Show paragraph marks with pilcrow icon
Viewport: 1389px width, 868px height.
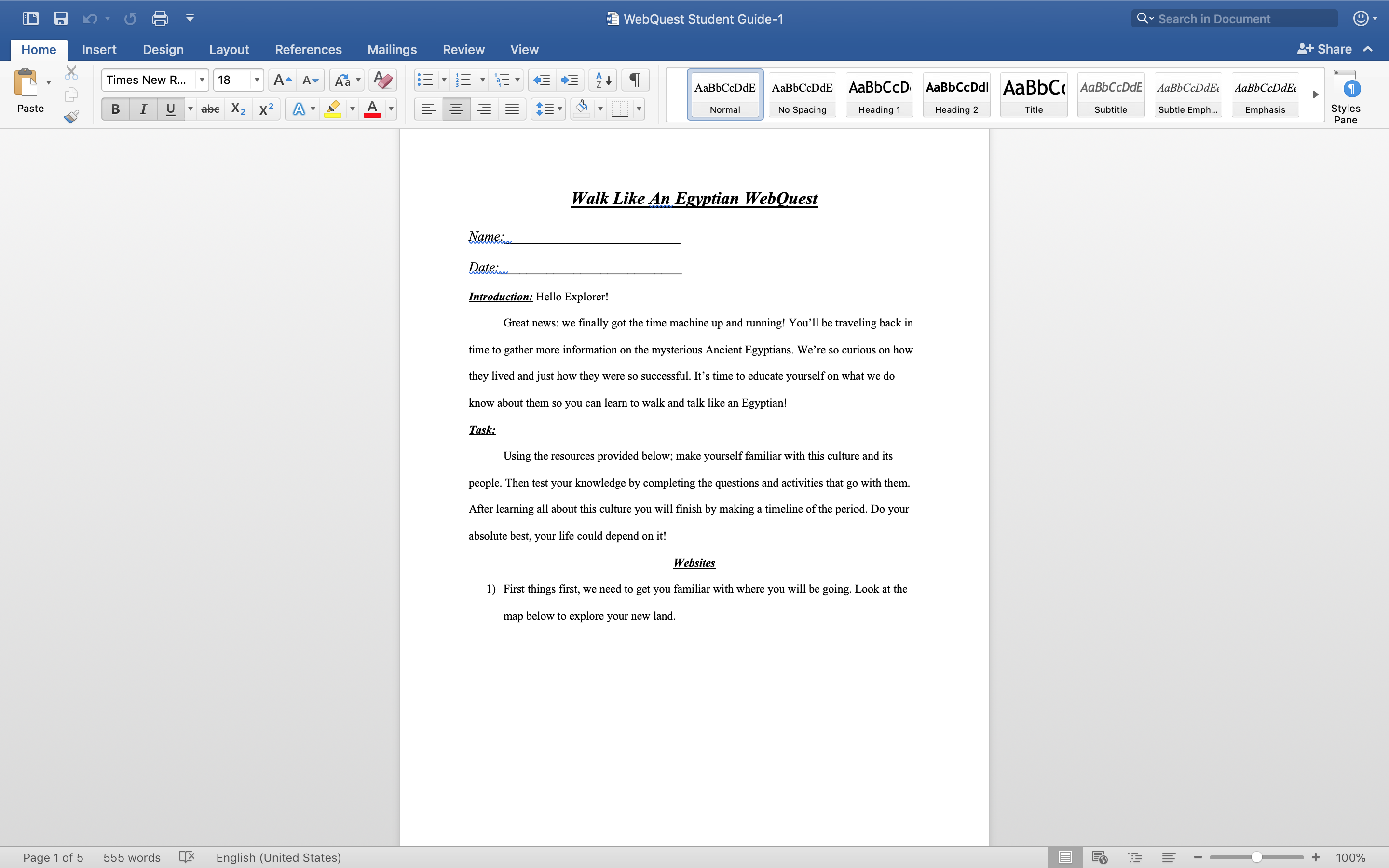tap(635, 80)
